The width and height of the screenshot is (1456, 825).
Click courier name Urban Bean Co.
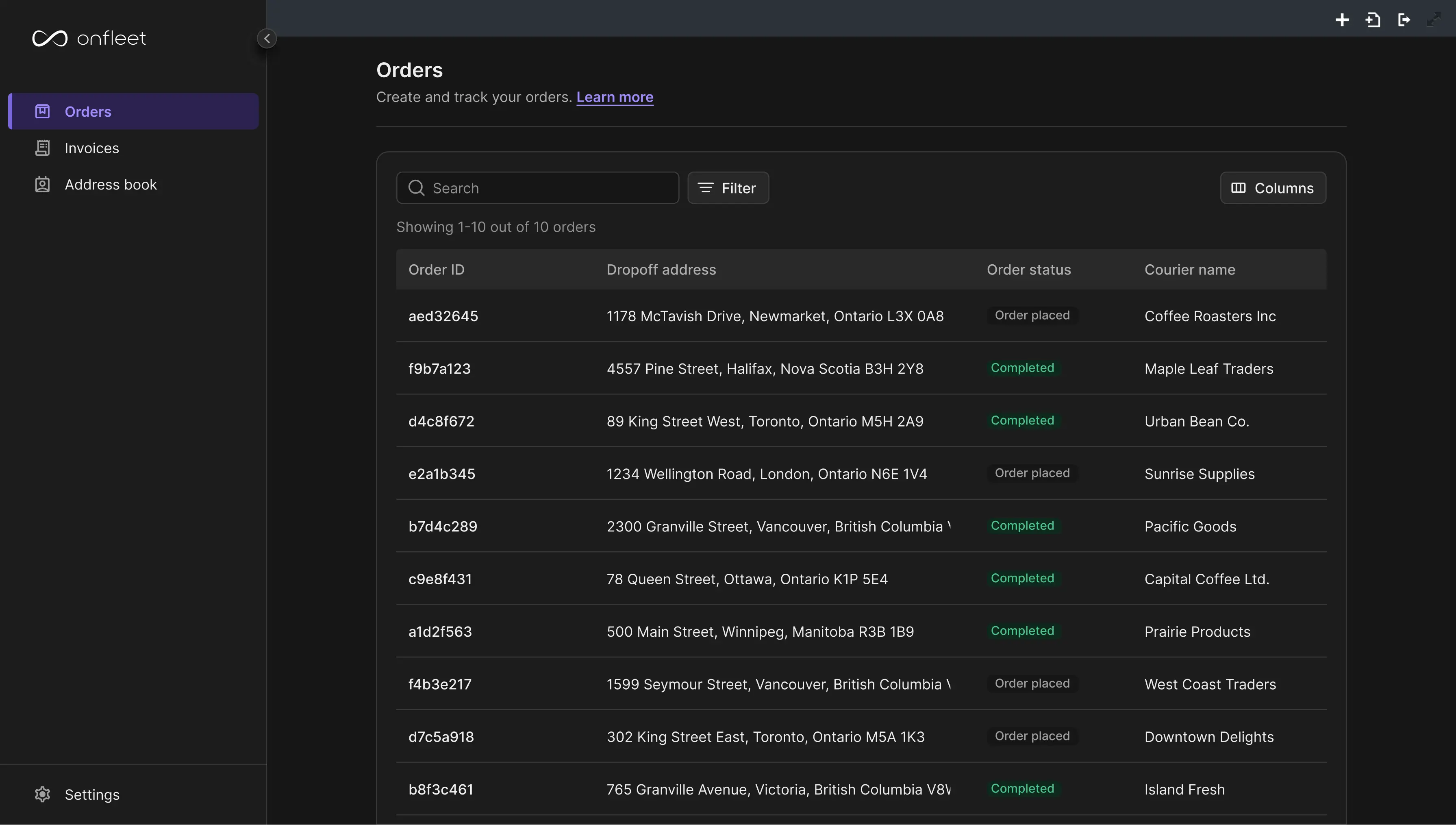coord(1197,422)
